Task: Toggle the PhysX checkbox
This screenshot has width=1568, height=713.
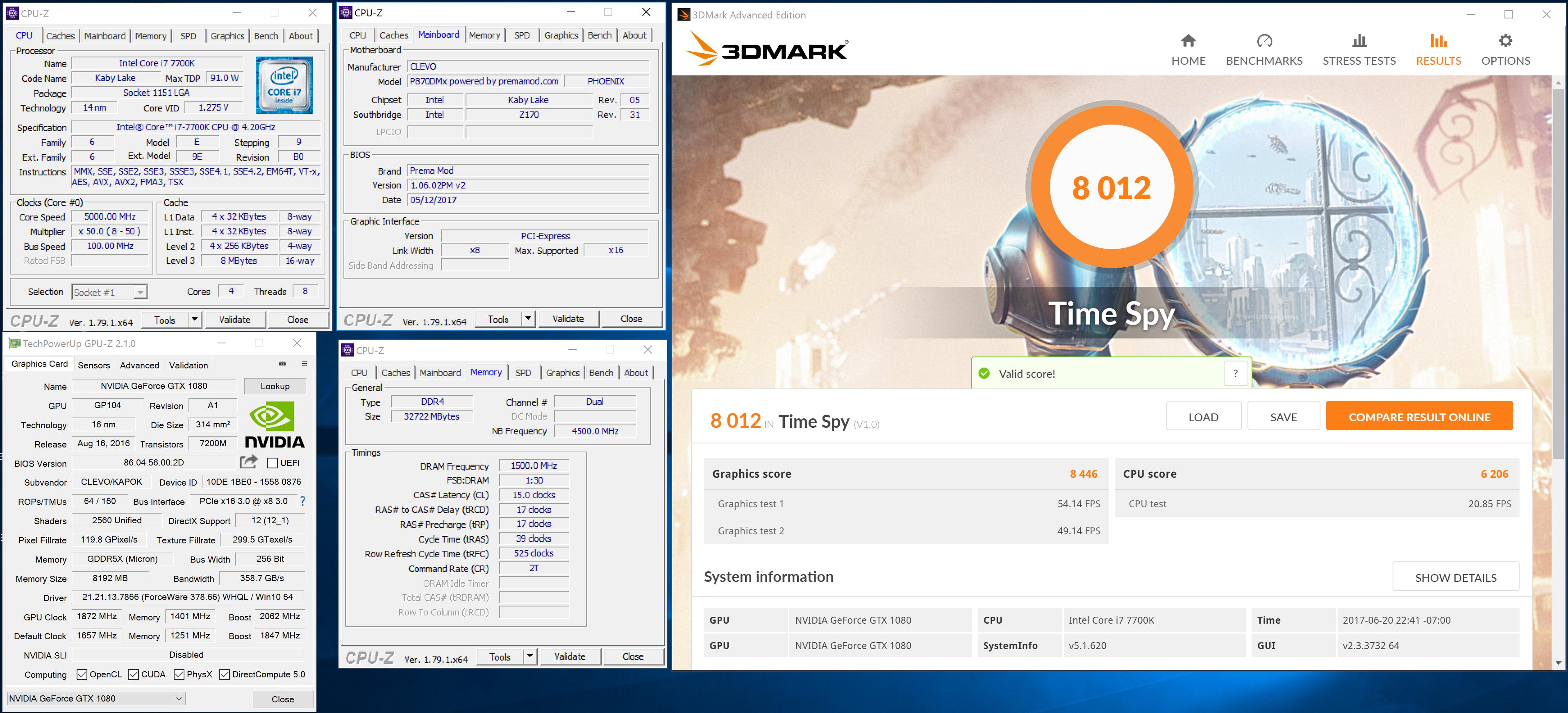Action: click(179, 674)
